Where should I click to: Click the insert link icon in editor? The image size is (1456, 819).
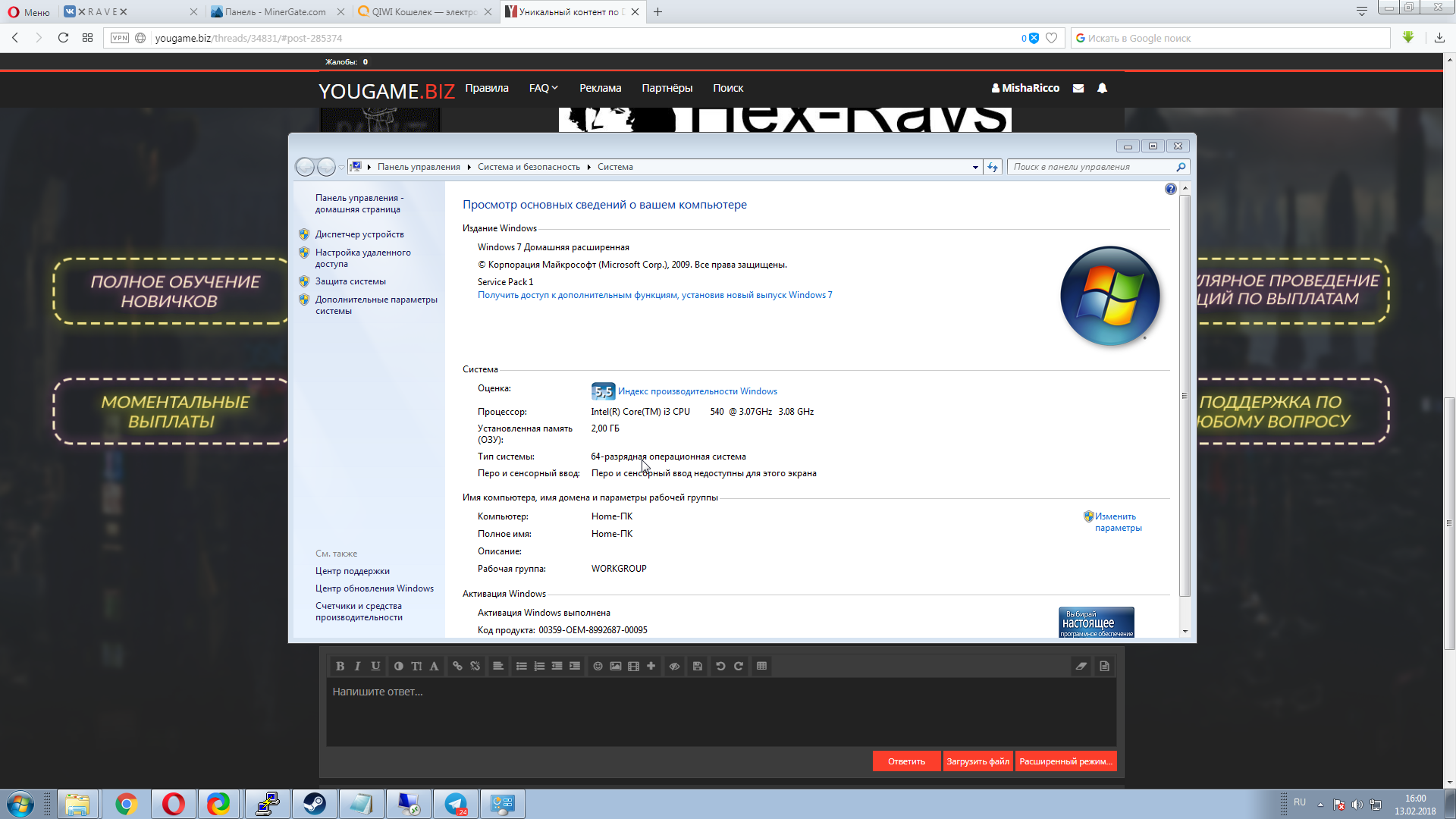click(x=457, y=666)
